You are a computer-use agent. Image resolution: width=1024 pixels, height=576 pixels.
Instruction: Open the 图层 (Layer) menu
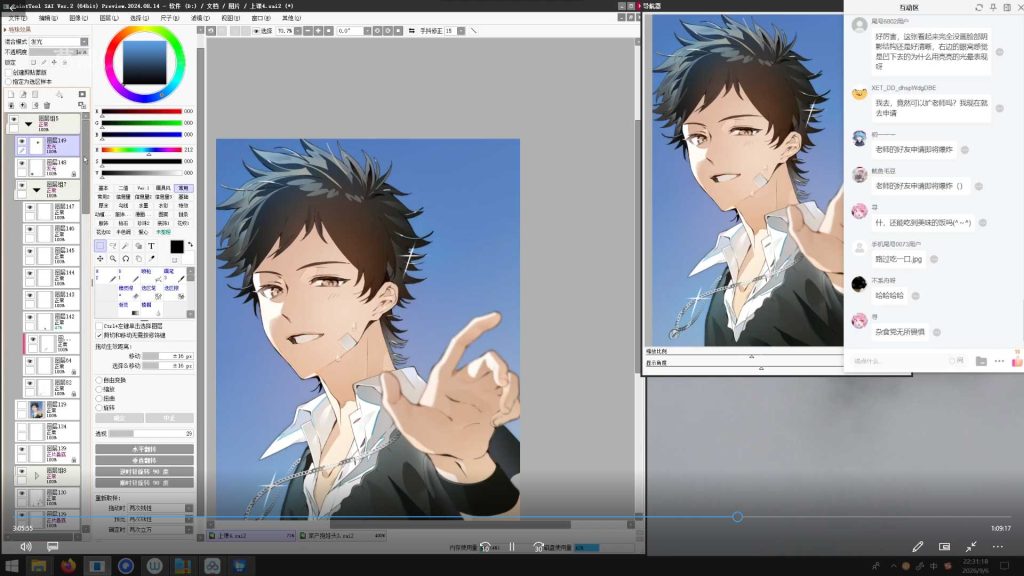tap(109, 18)
